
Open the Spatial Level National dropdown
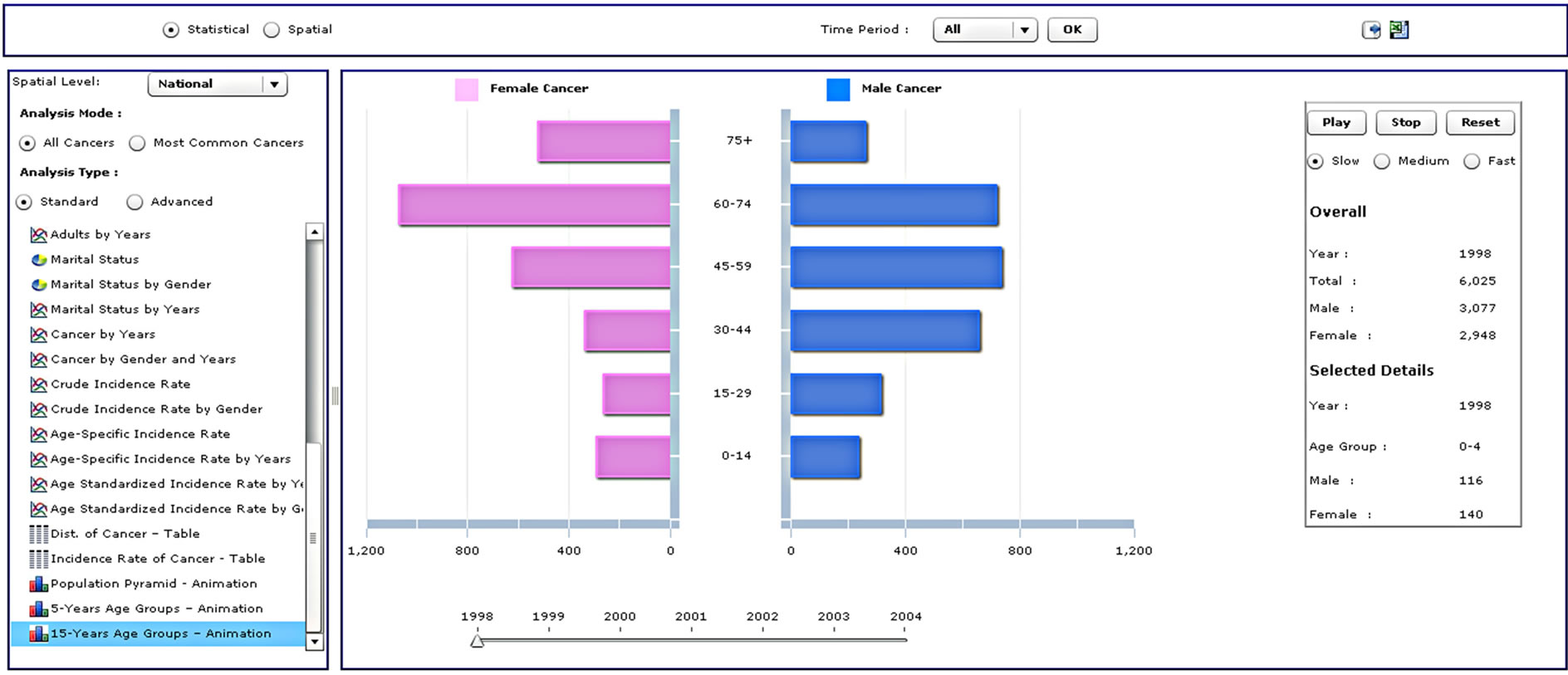tap(218, 84)
